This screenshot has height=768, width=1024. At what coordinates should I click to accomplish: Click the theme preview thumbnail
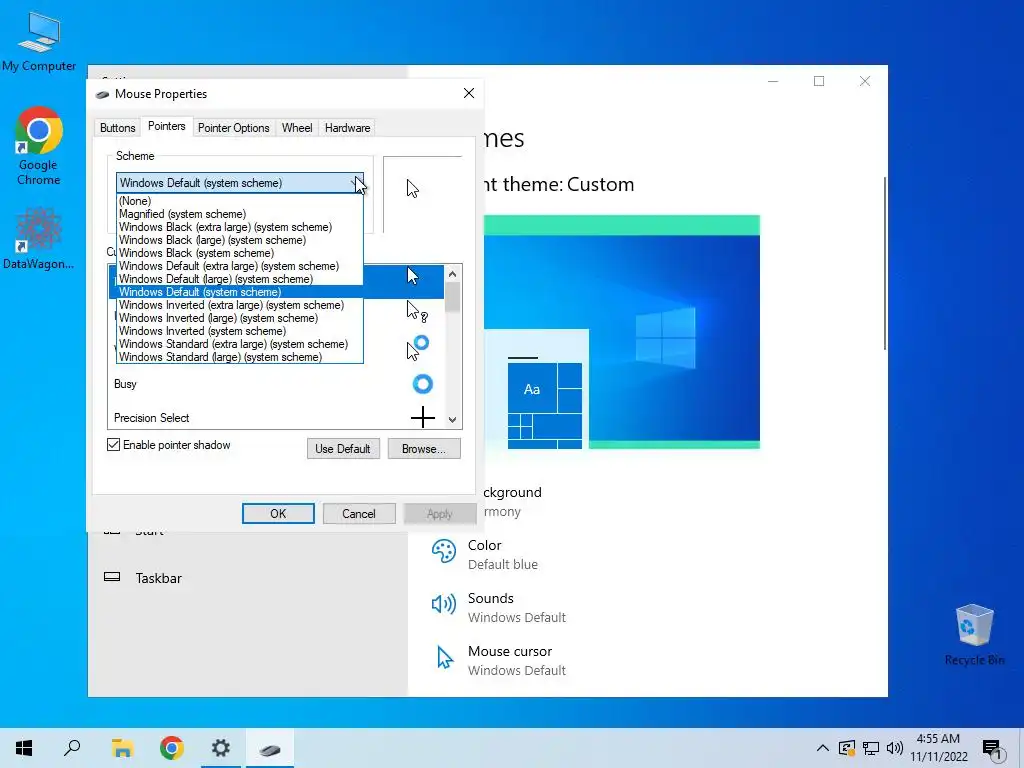tap(622, 332)
